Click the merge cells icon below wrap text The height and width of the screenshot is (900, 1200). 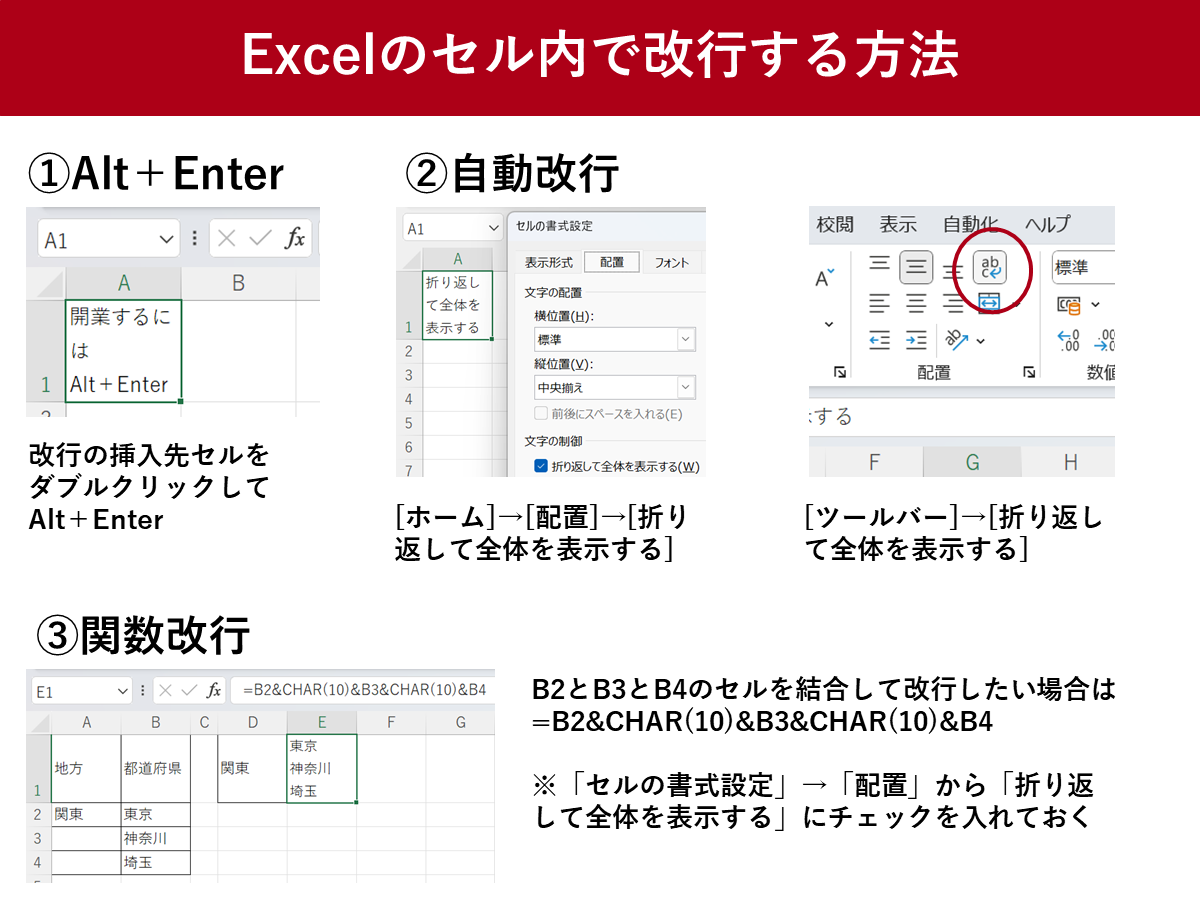(990, 302)
